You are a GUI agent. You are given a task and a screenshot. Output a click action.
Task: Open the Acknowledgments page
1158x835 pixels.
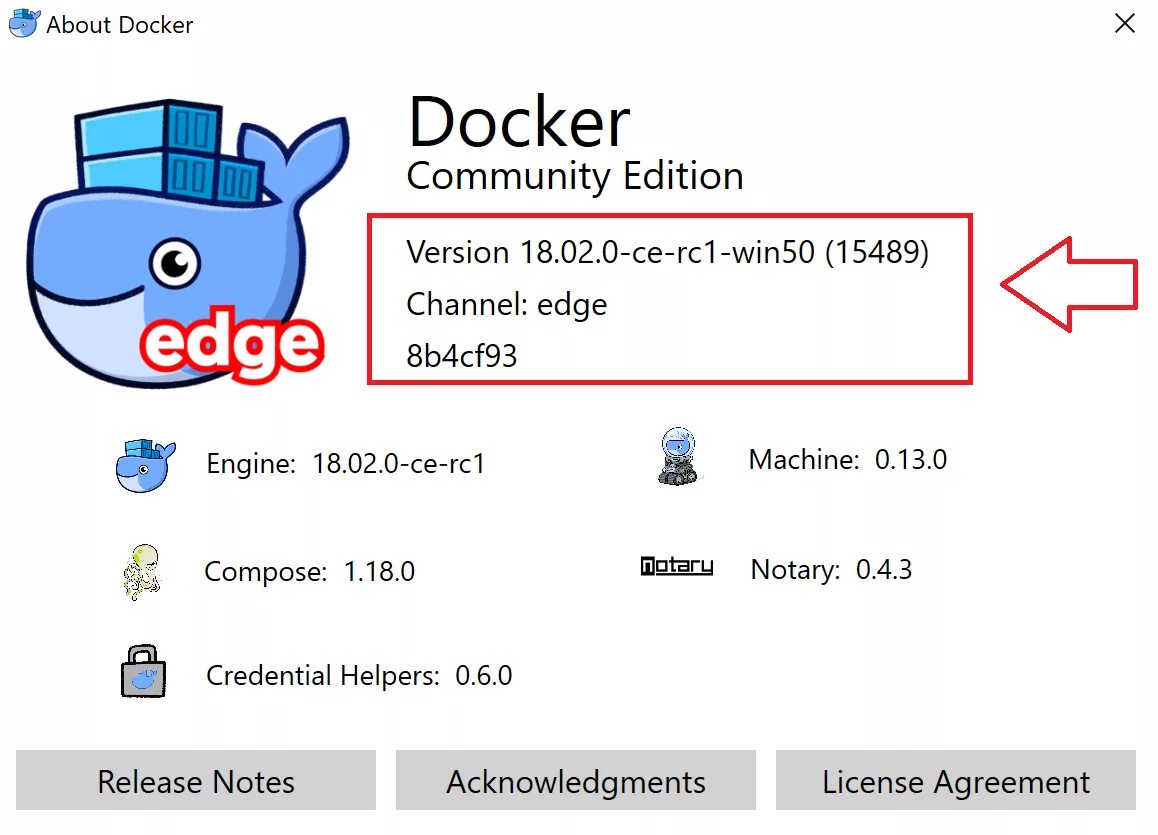[x=576, y=781]
